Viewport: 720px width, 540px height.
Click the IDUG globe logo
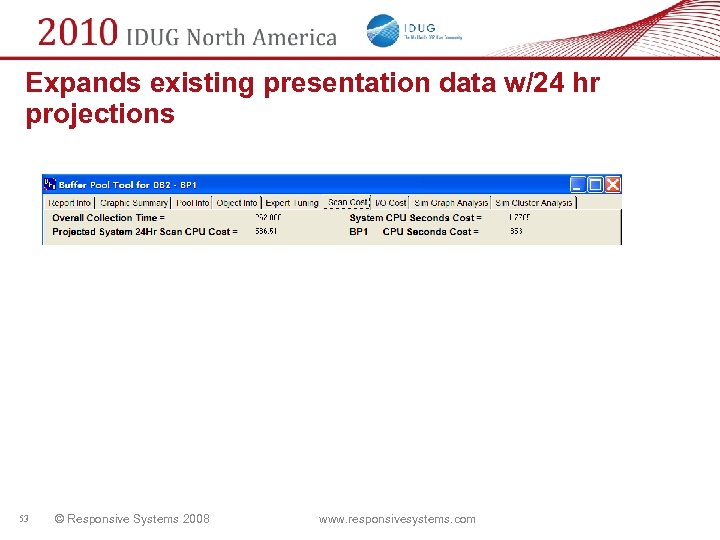(x=383, y=30)
